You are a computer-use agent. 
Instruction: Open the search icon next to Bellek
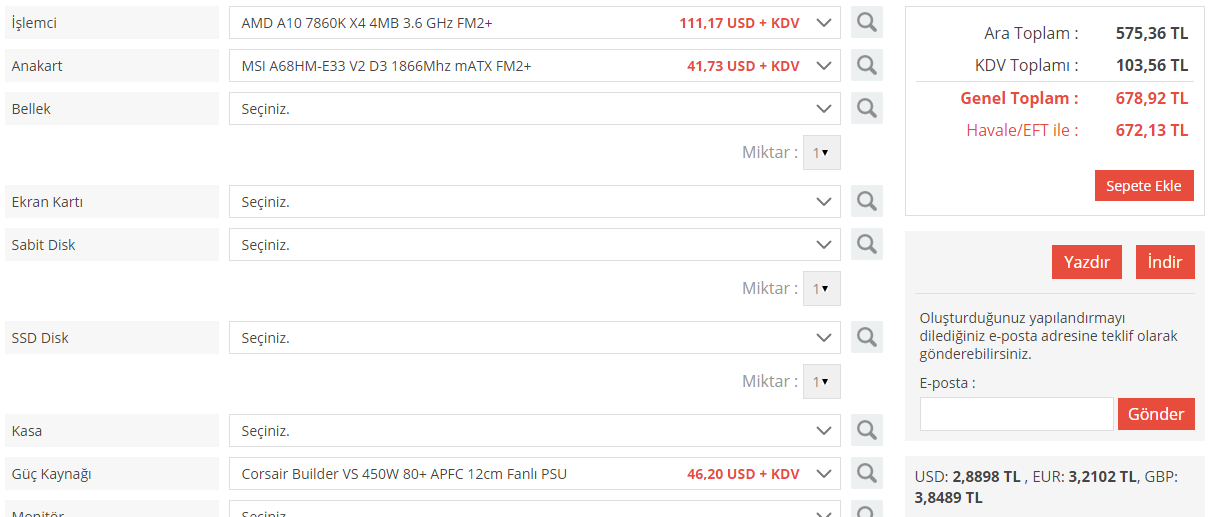click(867, 108)
